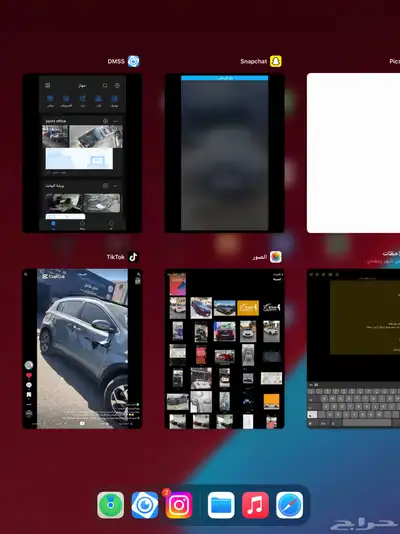Viewport: 400px width, 534px height.
Task: Tap the Photos app icon
Action: (x=276, y=257)
